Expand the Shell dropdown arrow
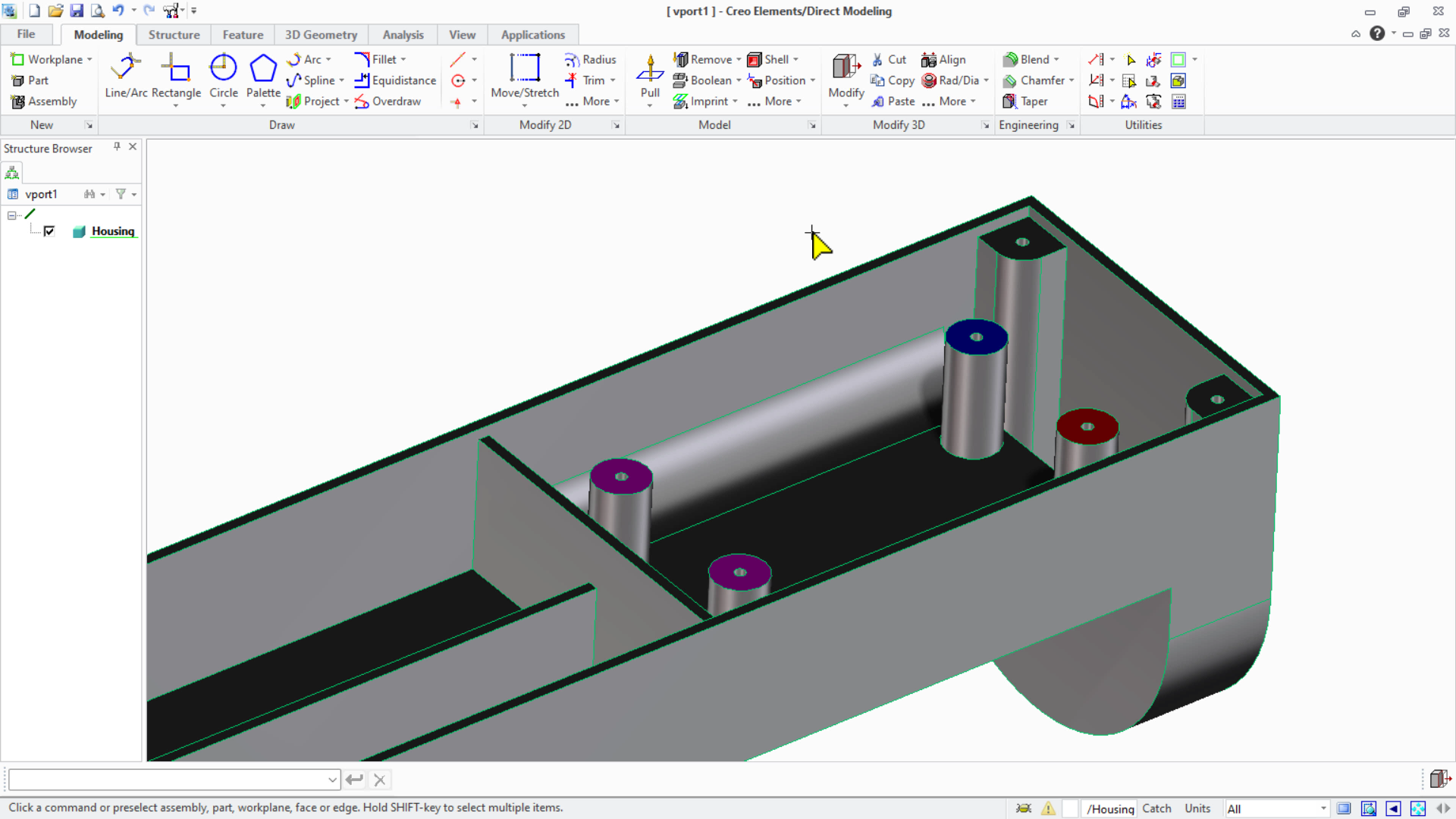Viewport: 1456px width, 819px height. click(795, 59)
